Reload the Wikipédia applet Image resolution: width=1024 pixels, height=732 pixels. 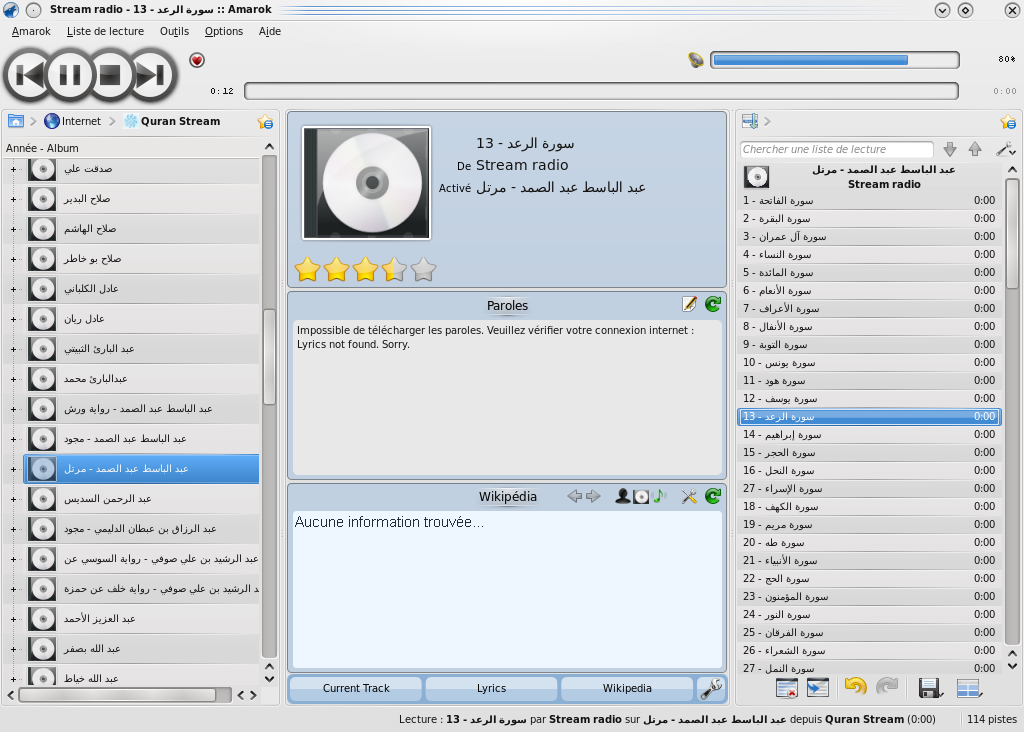pos(713,496)
